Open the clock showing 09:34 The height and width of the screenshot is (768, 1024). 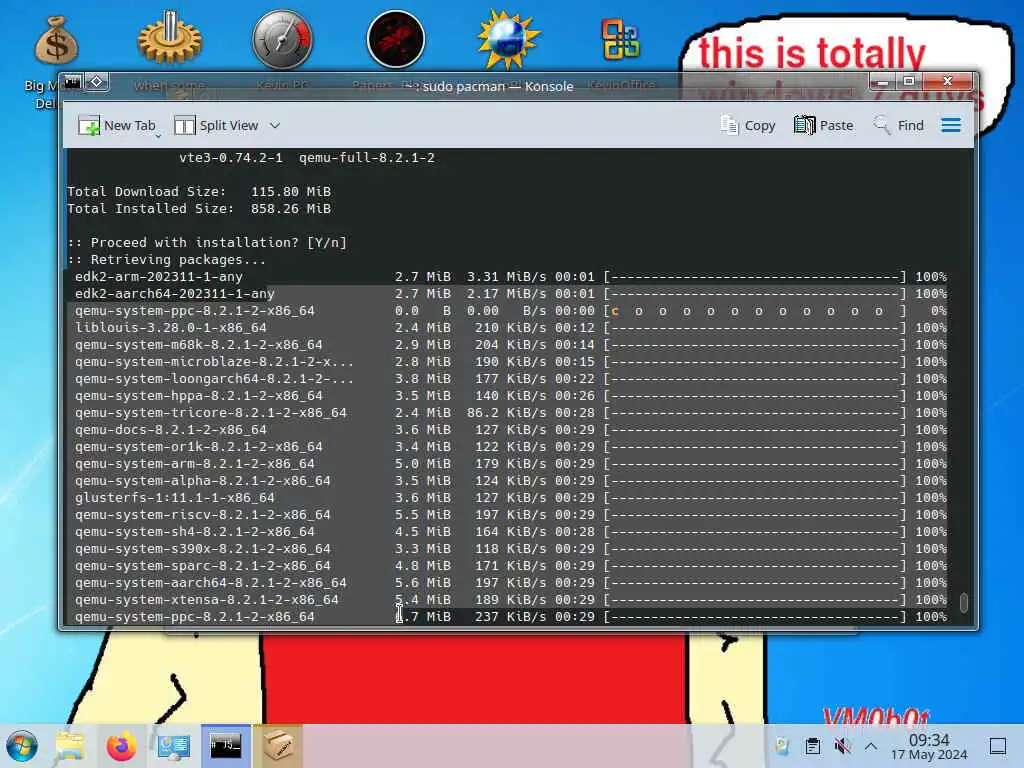coord(929,746)
